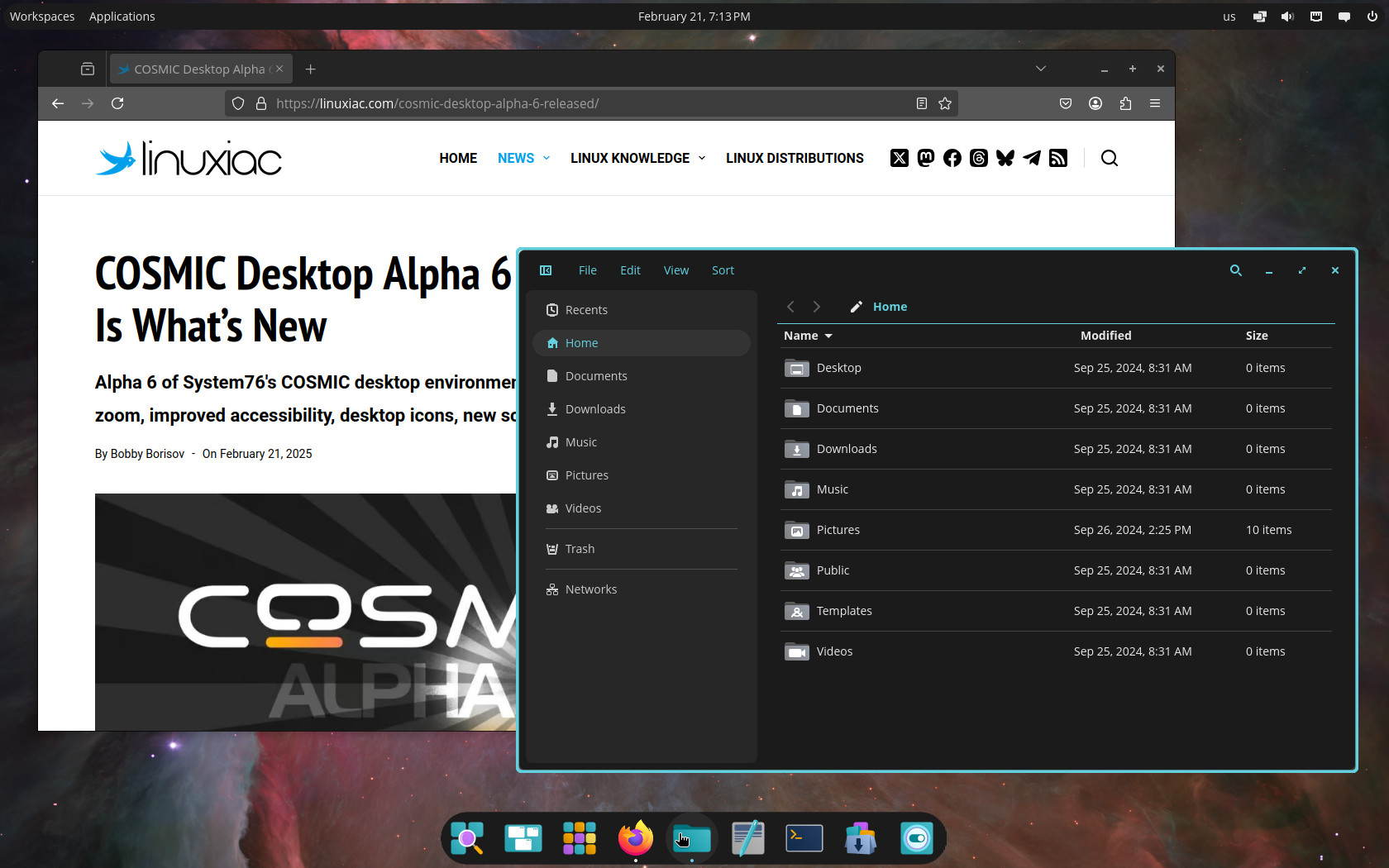Click the Home breadcrumb in file manager
Image resolution: width=1389 pixels, height=868 pixels.
890,307
